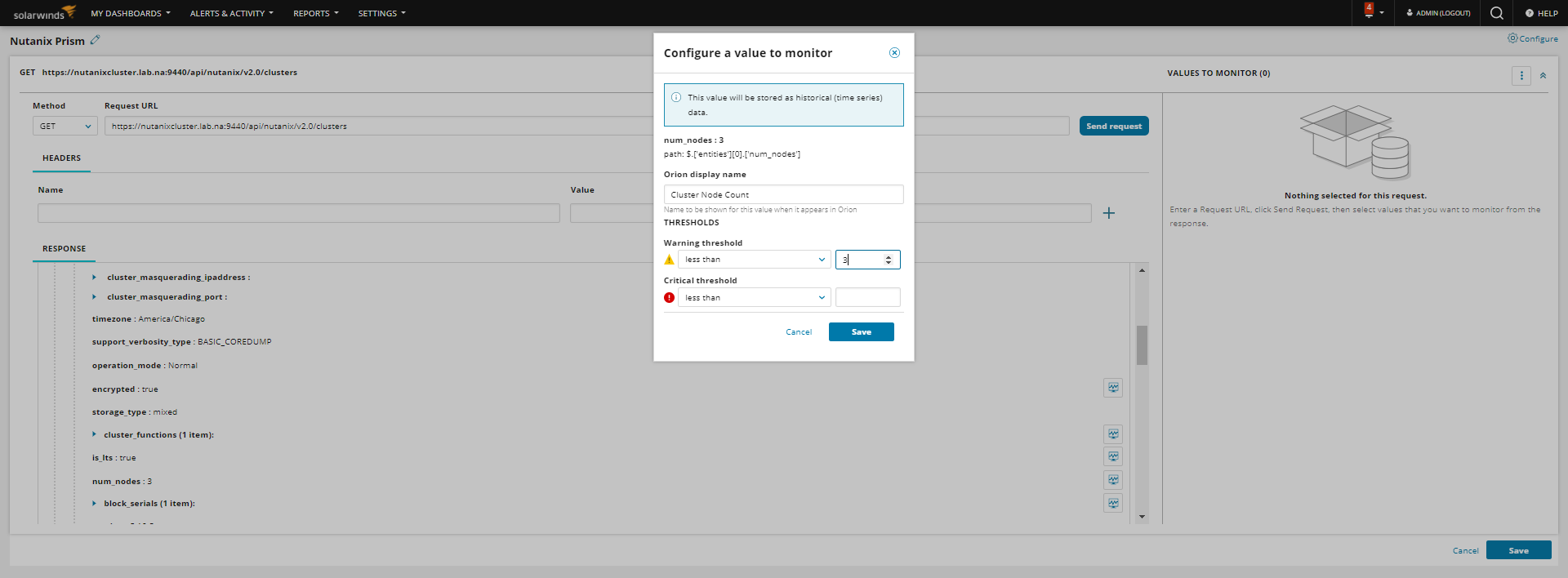Click the SolarWinds logo
Screen dimensions: 1568x578
tap(44, 12)
